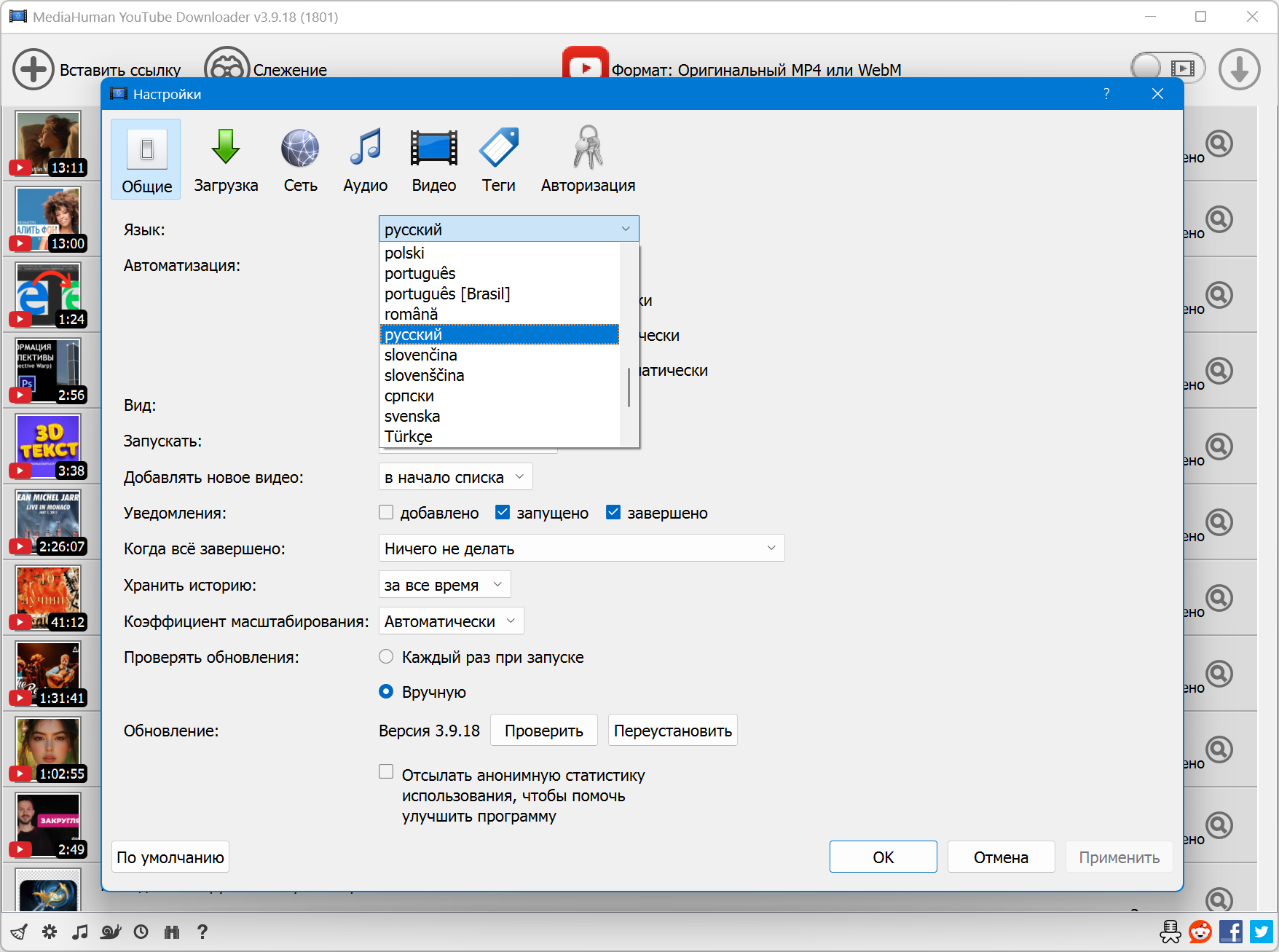Switch to the Сеть settings tab
The height and width of the screenshot is (952, 1279).
click(300, 160)
